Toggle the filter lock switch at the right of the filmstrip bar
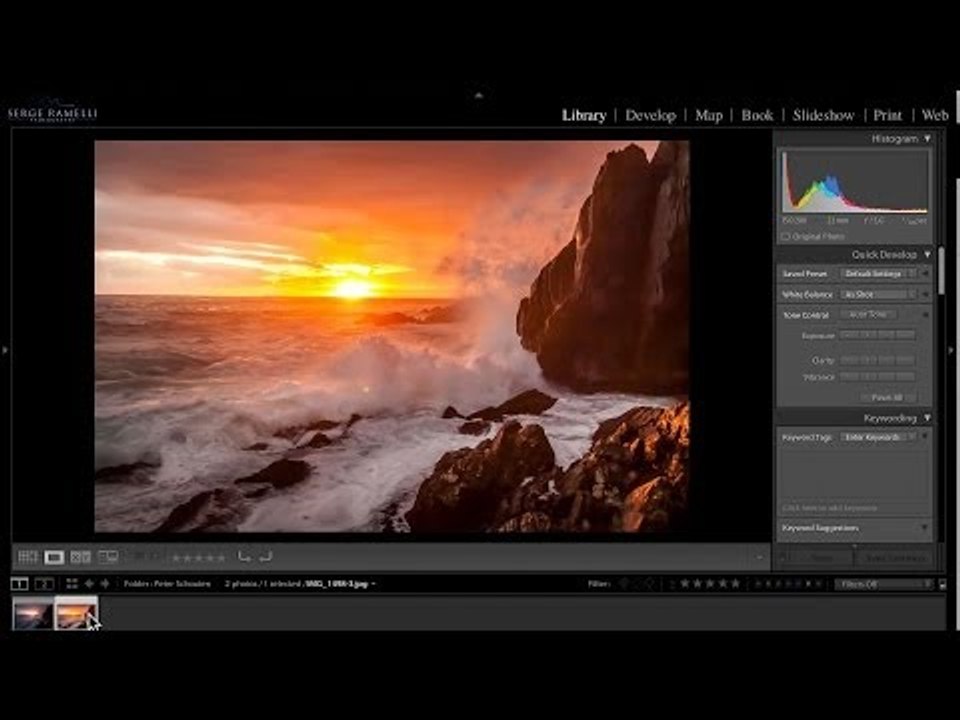This screenshot has width=960, height=720. [943, 584]
